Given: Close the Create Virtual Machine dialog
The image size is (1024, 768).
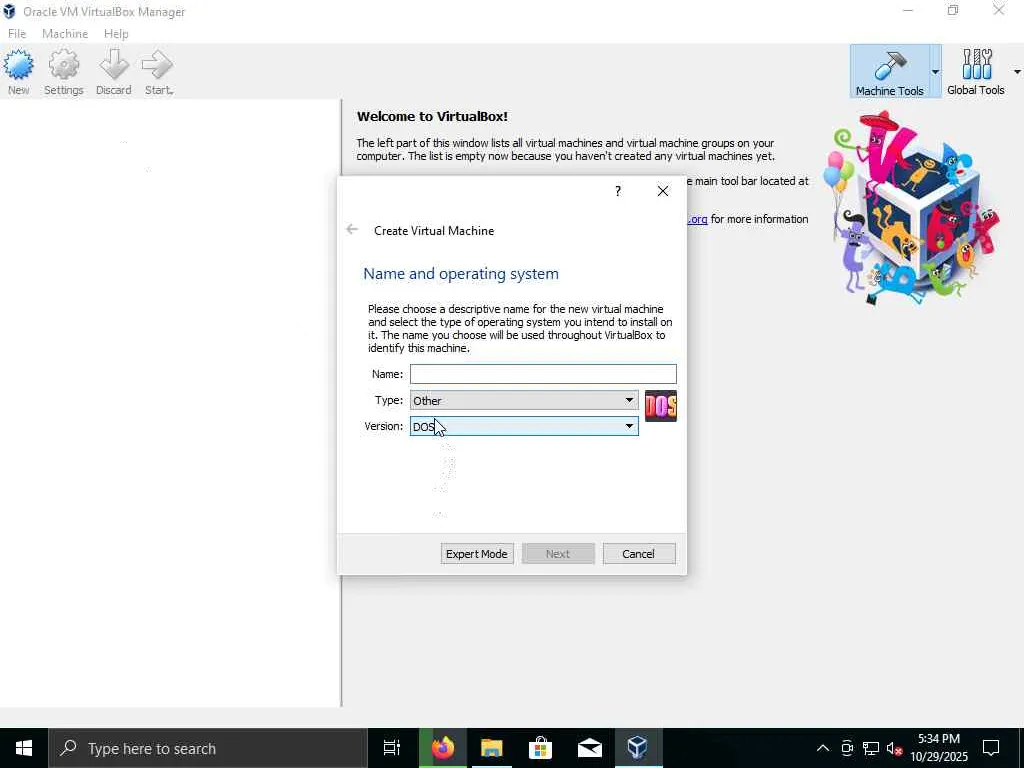Looking at the screenshot, I should click(x=663, y=191).
